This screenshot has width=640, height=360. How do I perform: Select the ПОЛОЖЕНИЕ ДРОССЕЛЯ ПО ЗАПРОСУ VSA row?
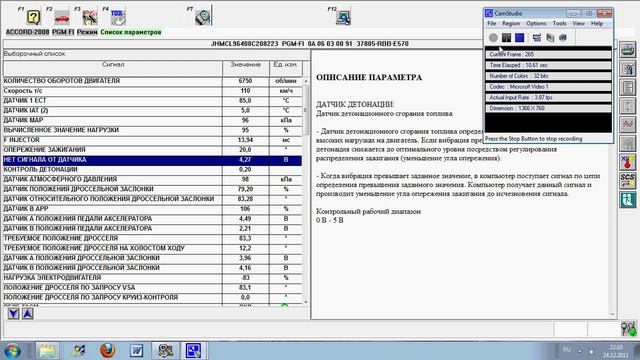(153, 287)
